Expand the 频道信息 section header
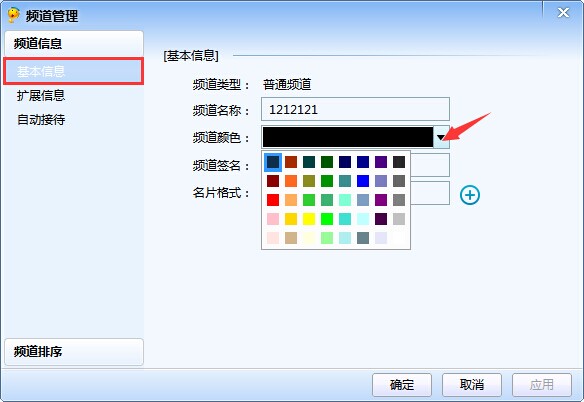This screenshot has width=584, height=402. pos(74,44)
